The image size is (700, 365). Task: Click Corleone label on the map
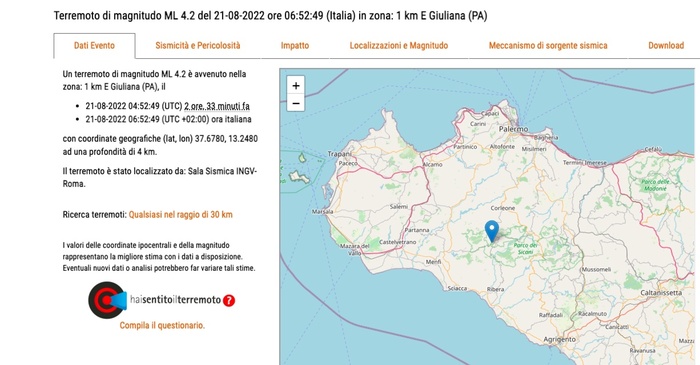pyautogui.click(x=503, y=208)
